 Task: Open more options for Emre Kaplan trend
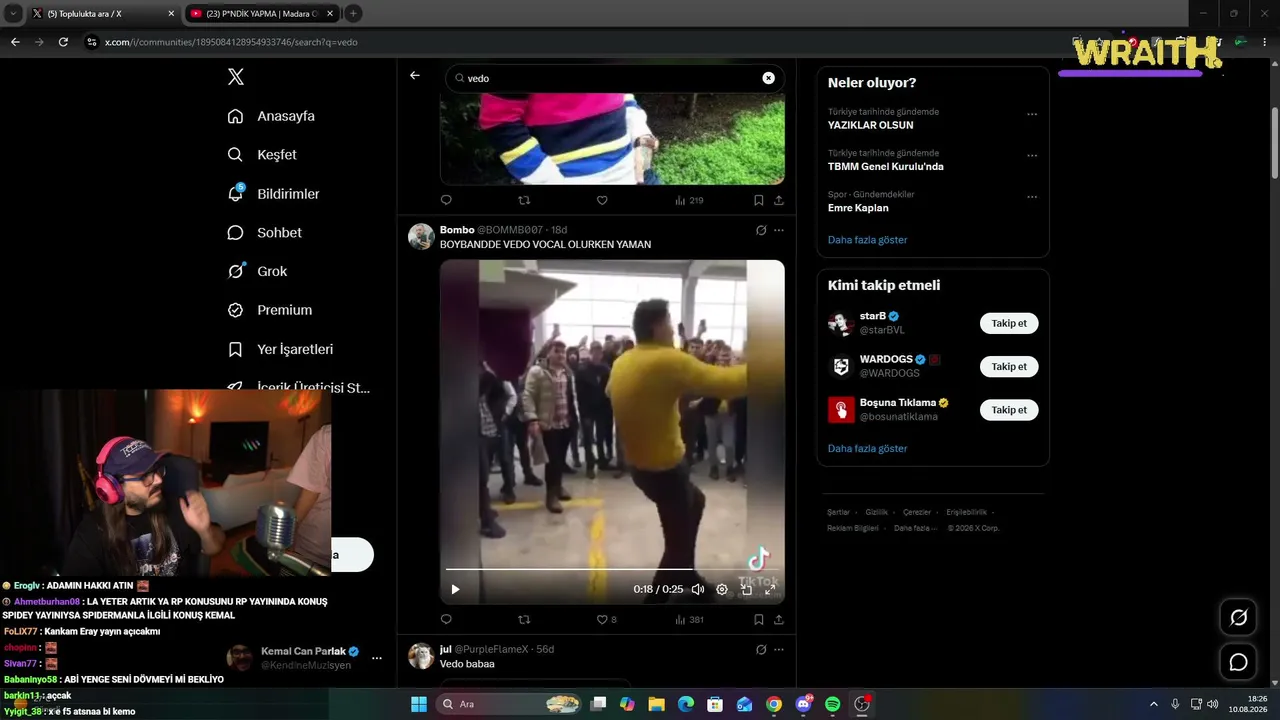[x=1032, y=197]
